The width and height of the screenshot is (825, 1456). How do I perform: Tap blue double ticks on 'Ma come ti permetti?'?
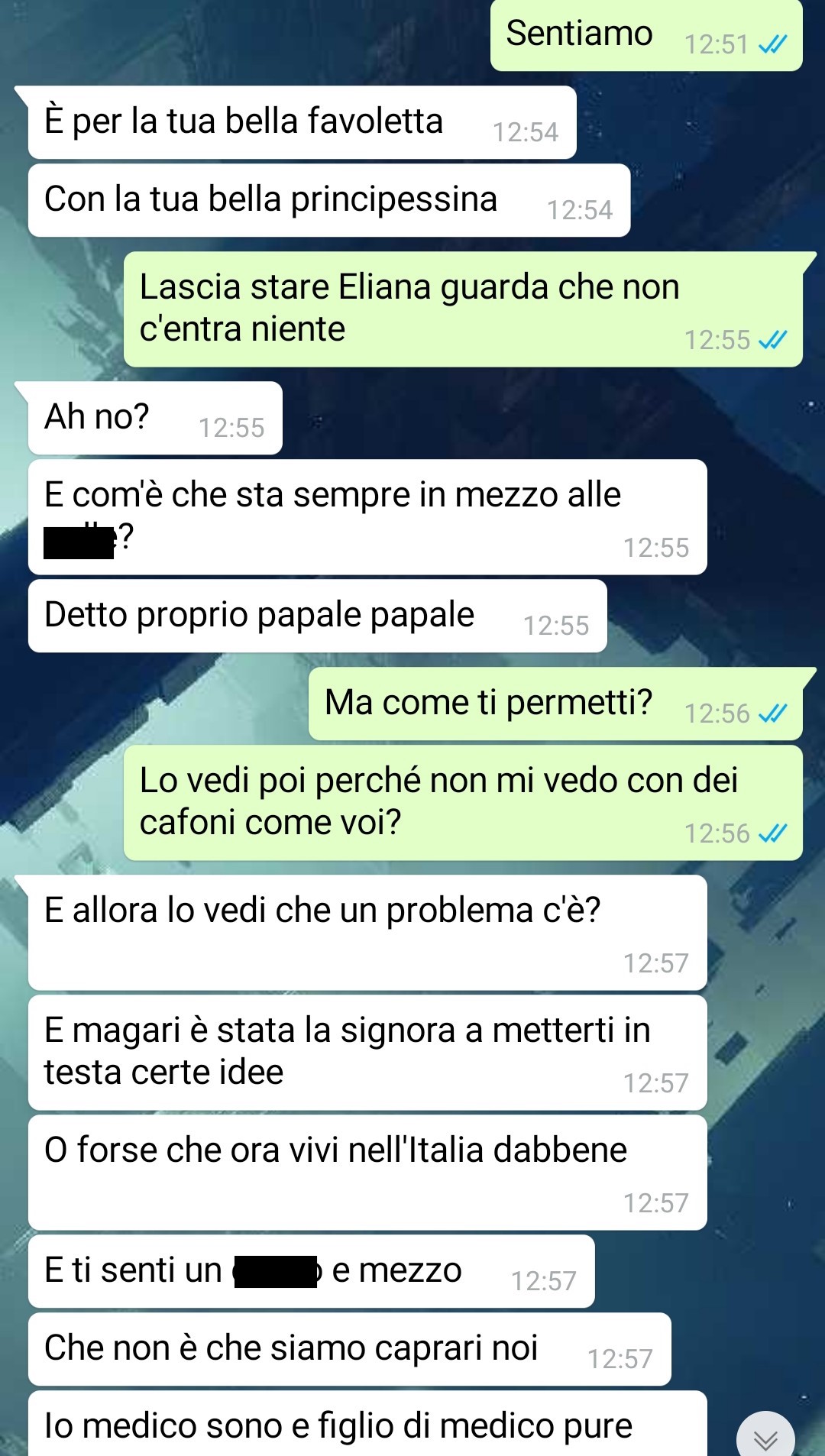point(772,713)
